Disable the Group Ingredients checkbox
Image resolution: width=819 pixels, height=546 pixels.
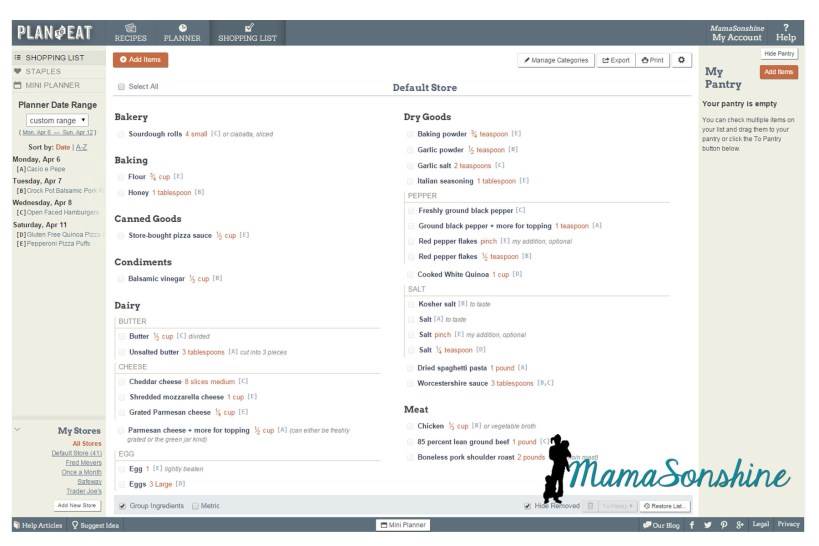[x=123, y=506]
